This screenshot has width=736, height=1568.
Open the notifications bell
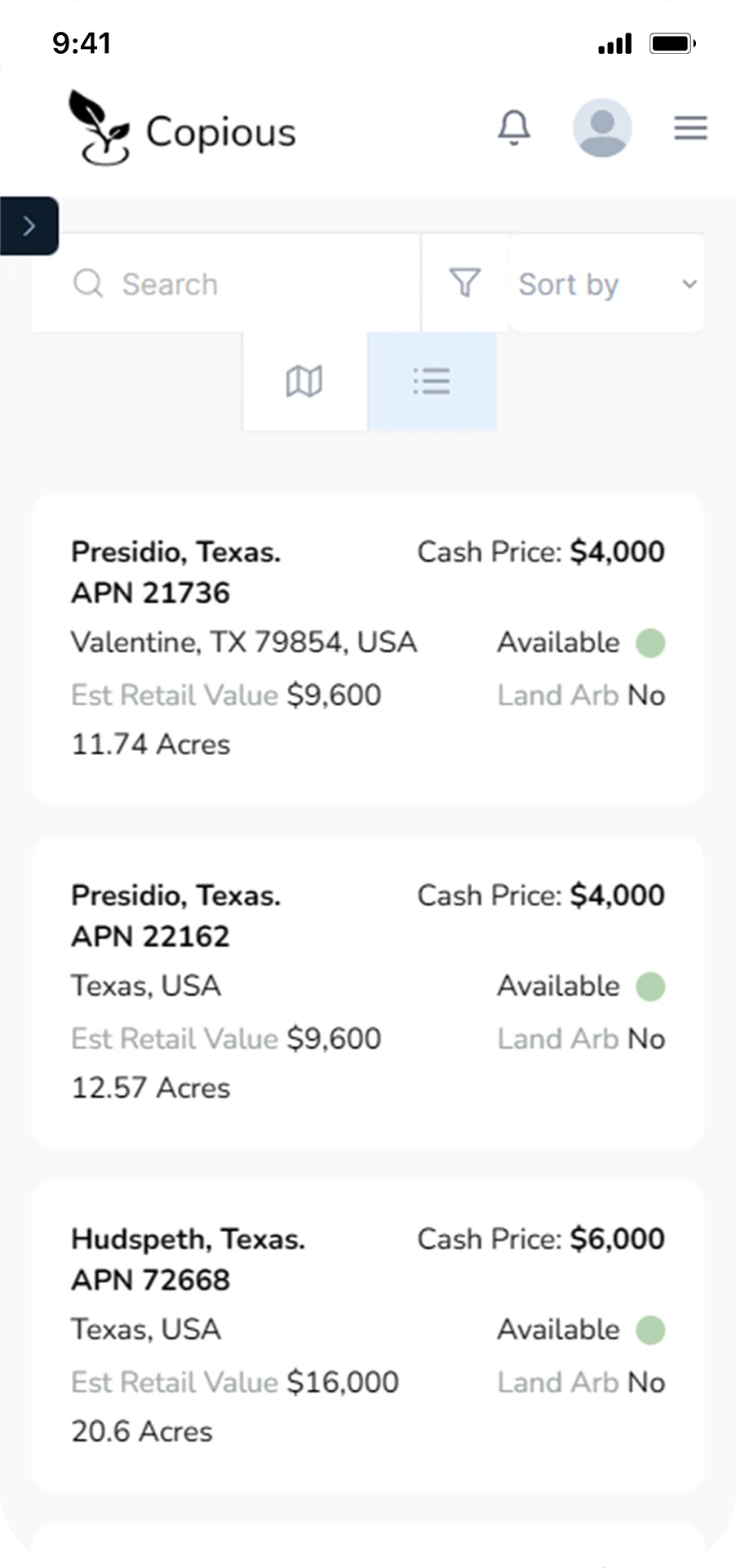pyautogui.click(x=514, y=128)
